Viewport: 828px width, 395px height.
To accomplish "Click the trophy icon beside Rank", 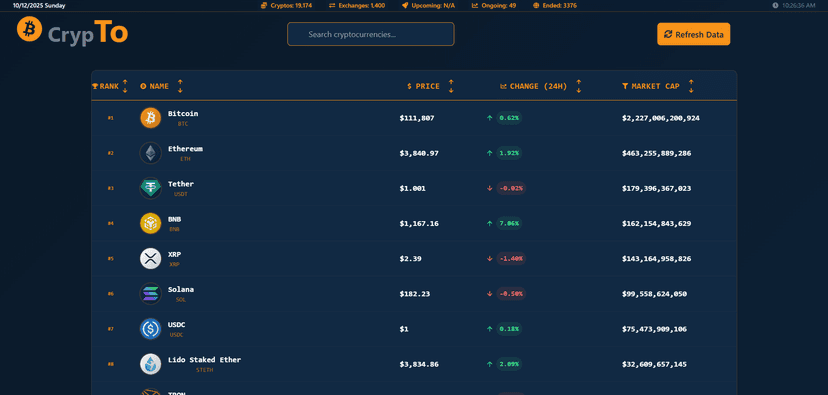I will 95,86.
